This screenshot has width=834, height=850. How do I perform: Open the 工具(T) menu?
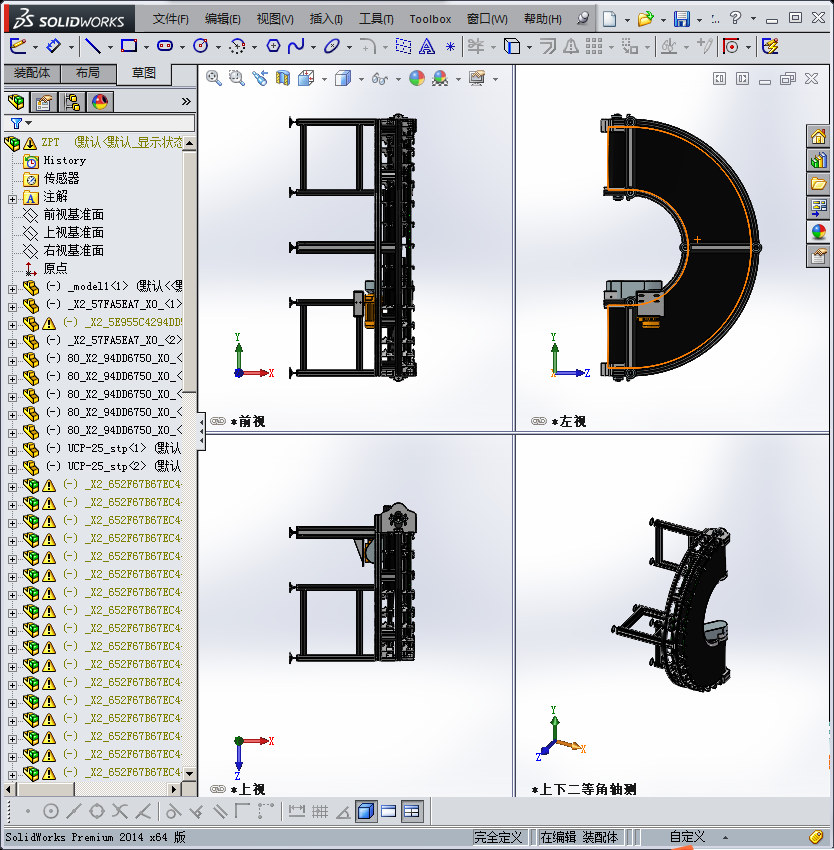pos(376,19)
